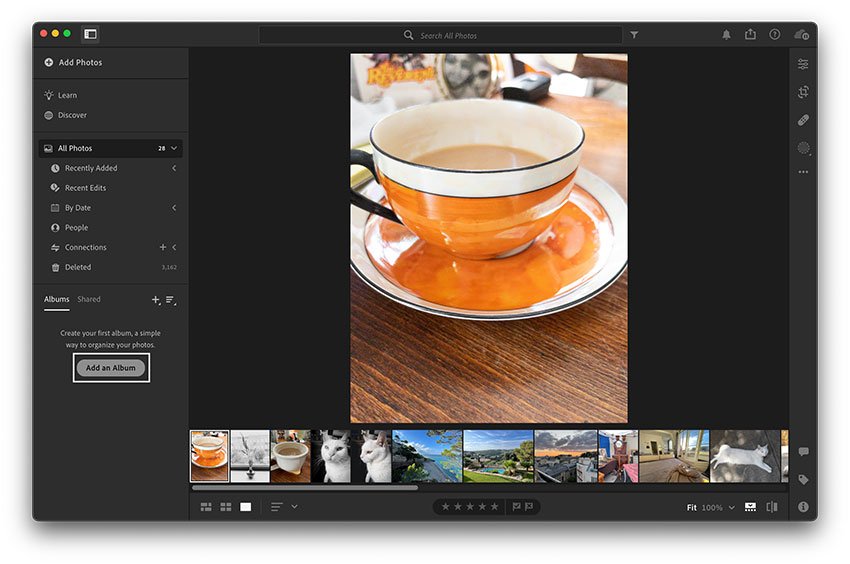Open the Keywords tag panel
This screenshot has height=564, width=850.
[x=803, y=480]
